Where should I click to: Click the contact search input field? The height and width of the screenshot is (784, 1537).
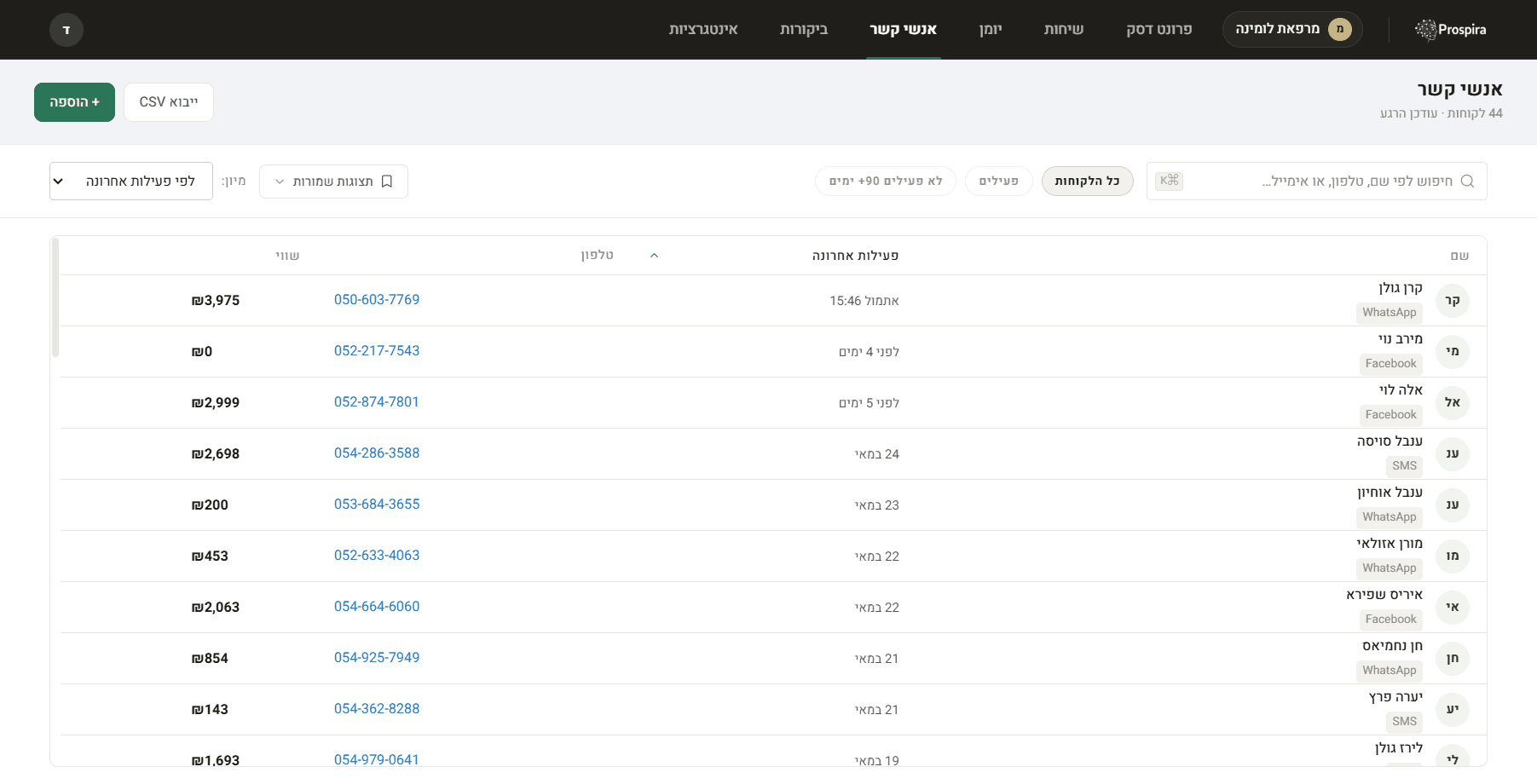click(1317, 181)
